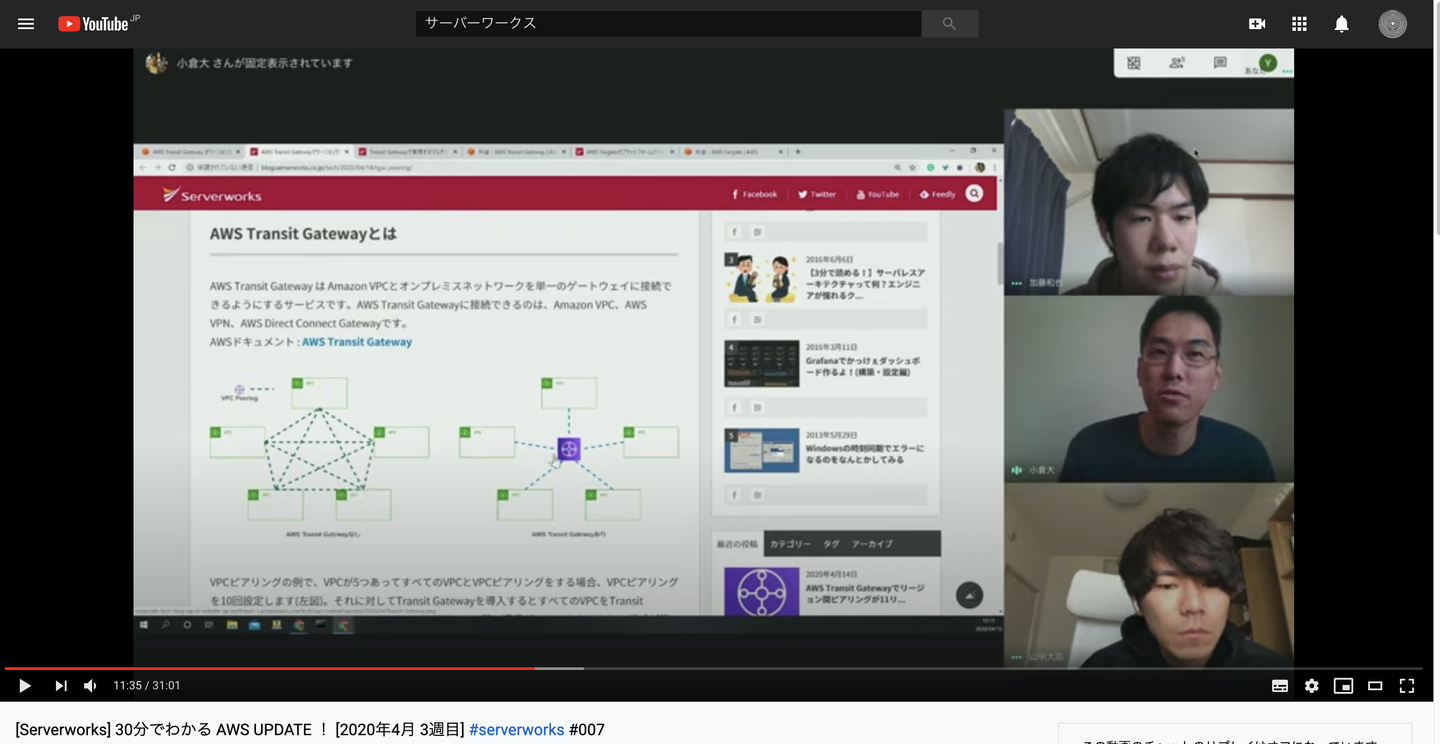
Task: Open the Windowsの時刻同期 article title
Action: [x=865, y=454]
